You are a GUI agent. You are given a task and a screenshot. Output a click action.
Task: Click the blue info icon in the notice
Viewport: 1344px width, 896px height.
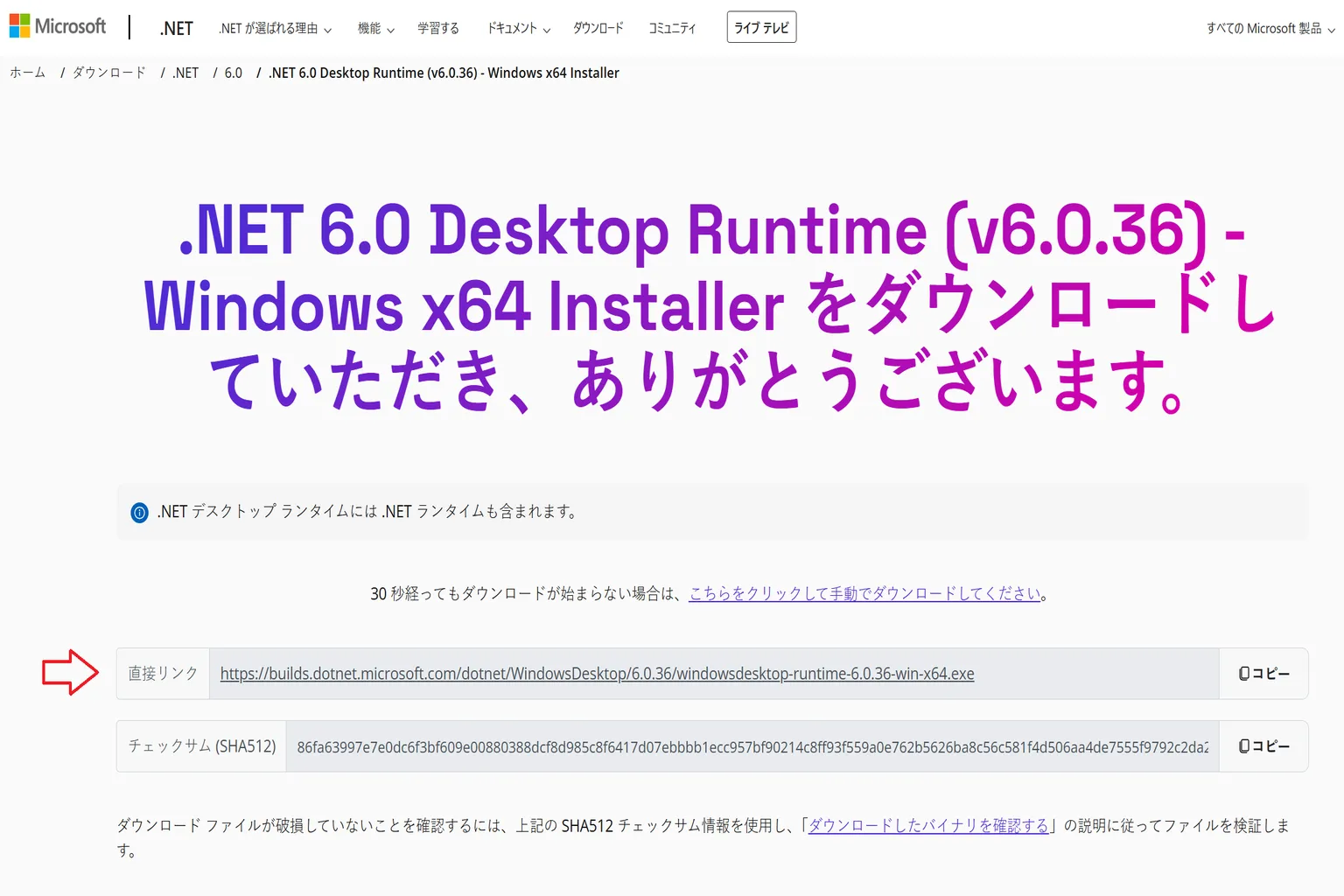139,513
